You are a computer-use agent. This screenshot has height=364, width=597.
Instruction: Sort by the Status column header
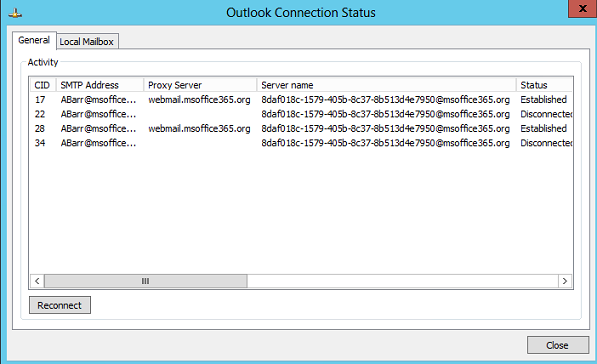point(544,85)
